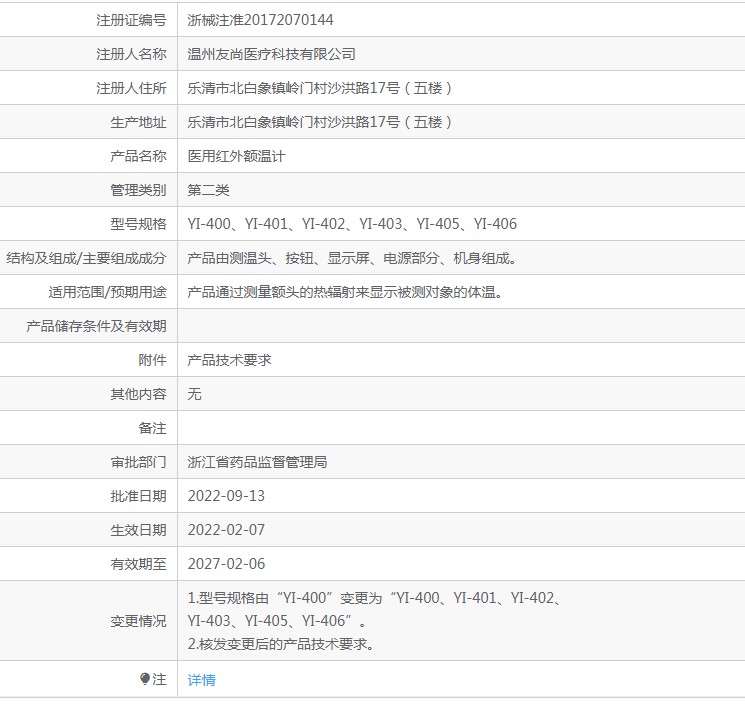Click the 其他内容 value 无
The height and width of the screenshot is (707, 745).
[195, 394]
